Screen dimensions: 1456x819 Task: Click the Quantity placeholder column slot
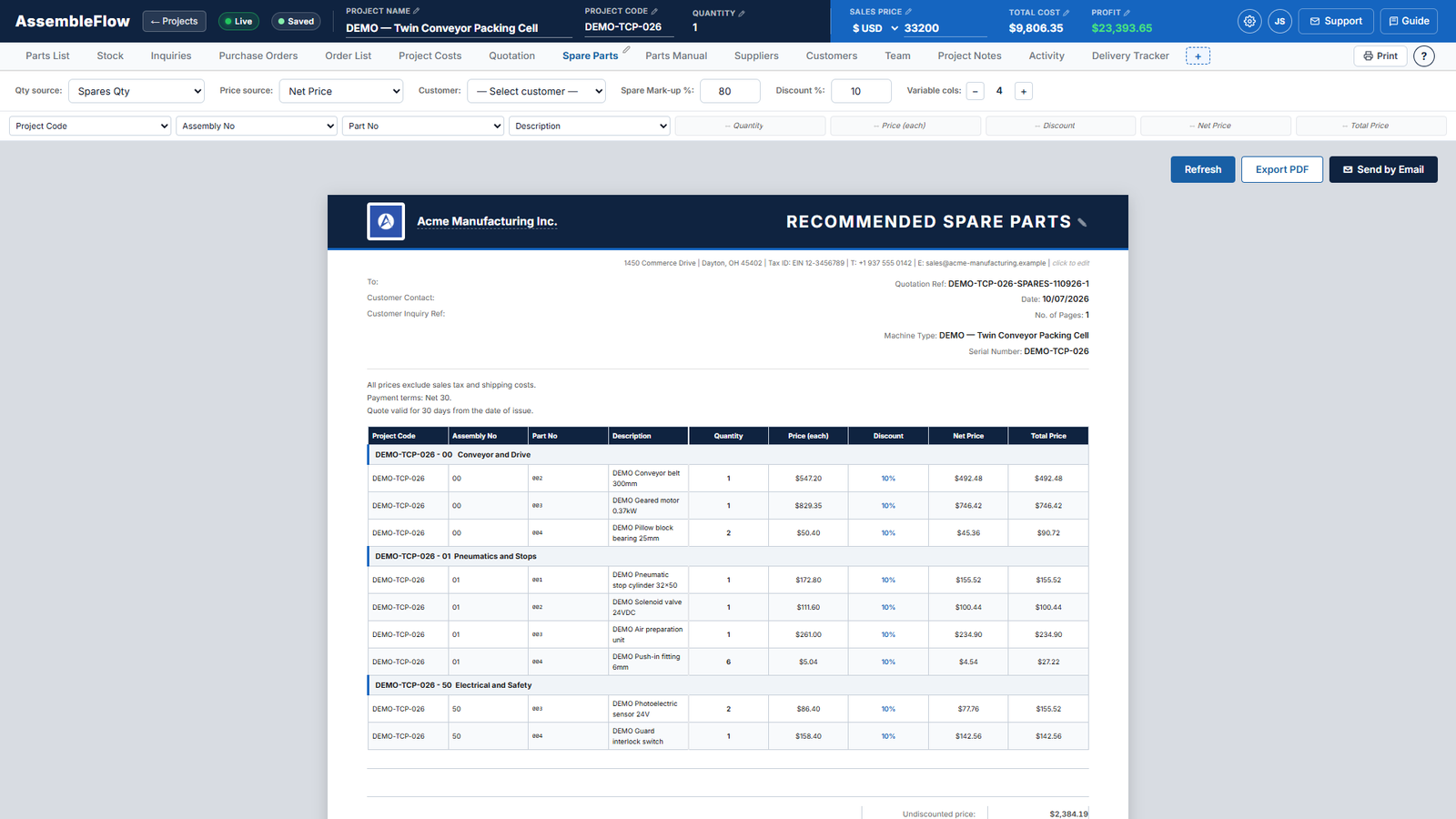[x=750, y=126]
